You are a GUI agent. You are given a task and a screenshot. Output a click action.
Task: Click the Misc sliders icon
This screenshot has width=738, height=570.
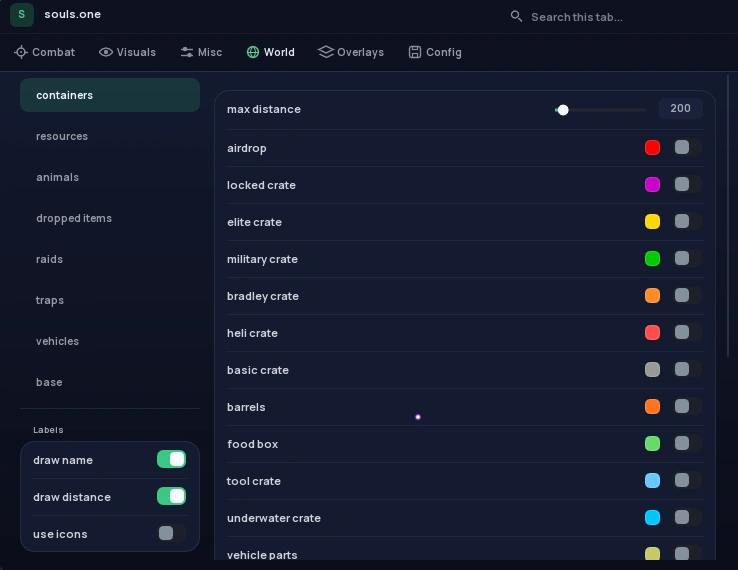[187, 52]
